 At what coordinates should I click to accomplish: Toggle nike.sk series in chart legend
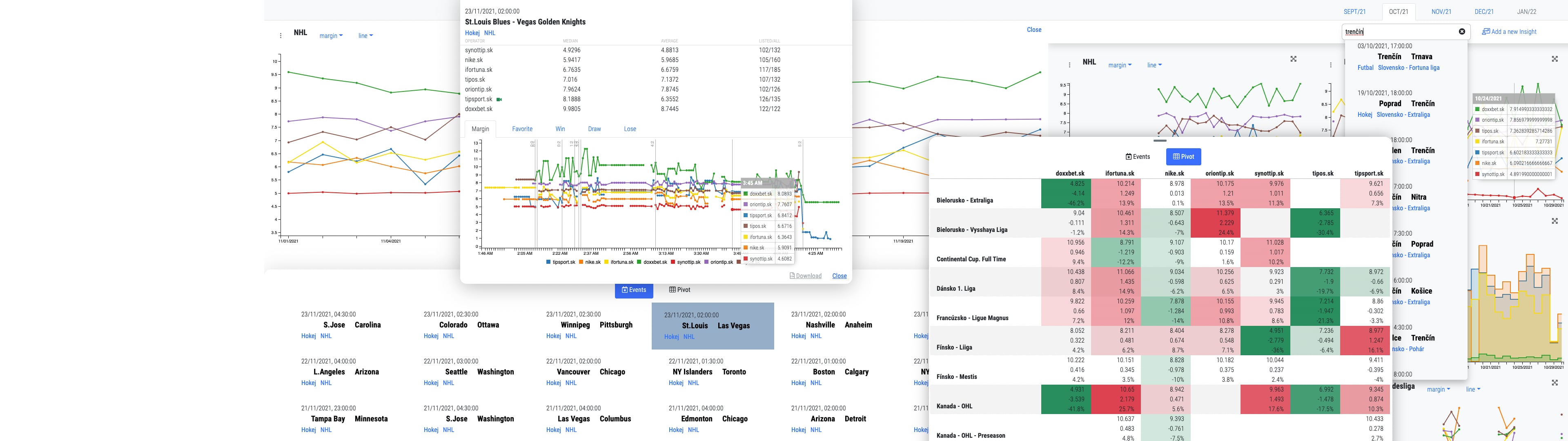pos(589,262)
